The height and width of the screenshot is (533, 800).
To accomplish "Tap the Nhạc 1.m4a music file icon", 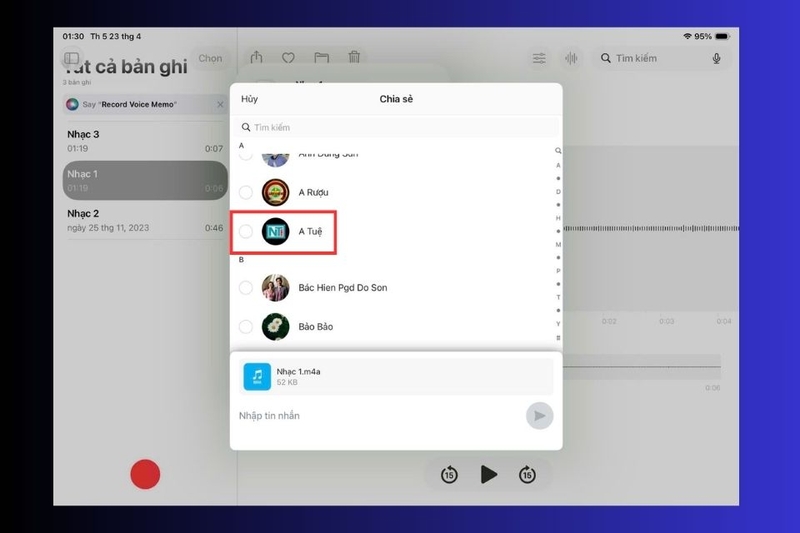I will coord(257,376).
